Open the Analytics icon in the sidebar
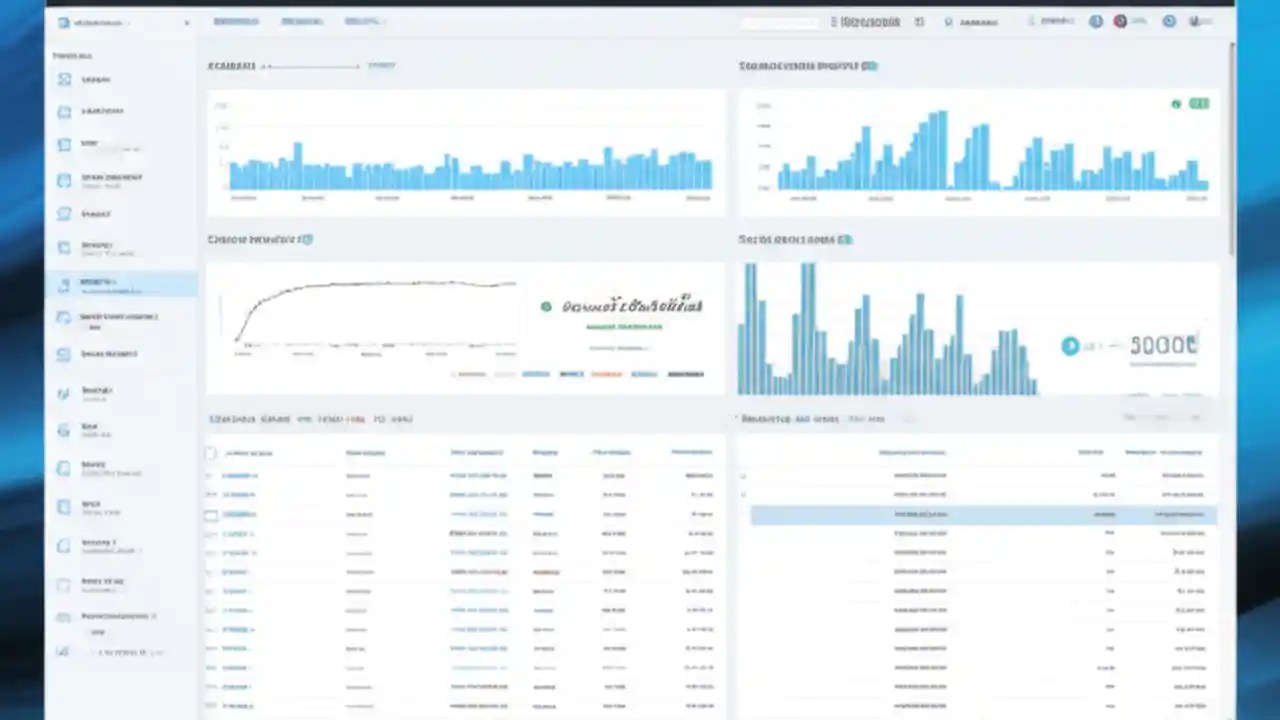The height and width of the screenshot is (720, 1280). tap(63, 111)
